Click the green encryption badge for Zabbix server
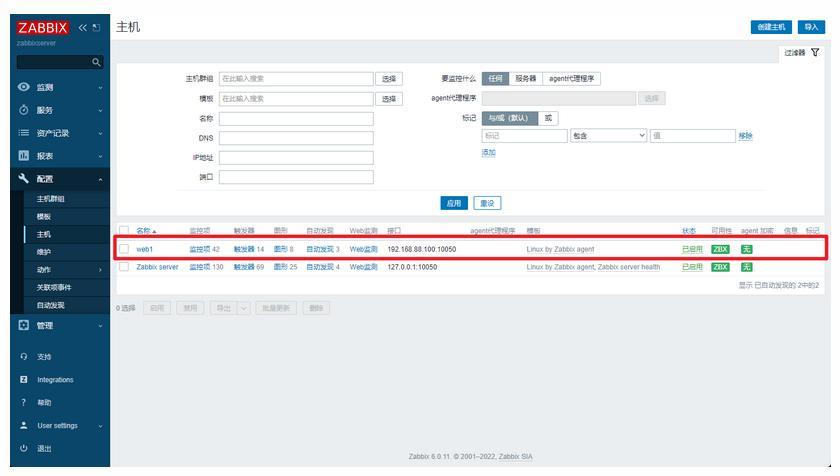Screen dimensions: 840x476 click(746, 267)
